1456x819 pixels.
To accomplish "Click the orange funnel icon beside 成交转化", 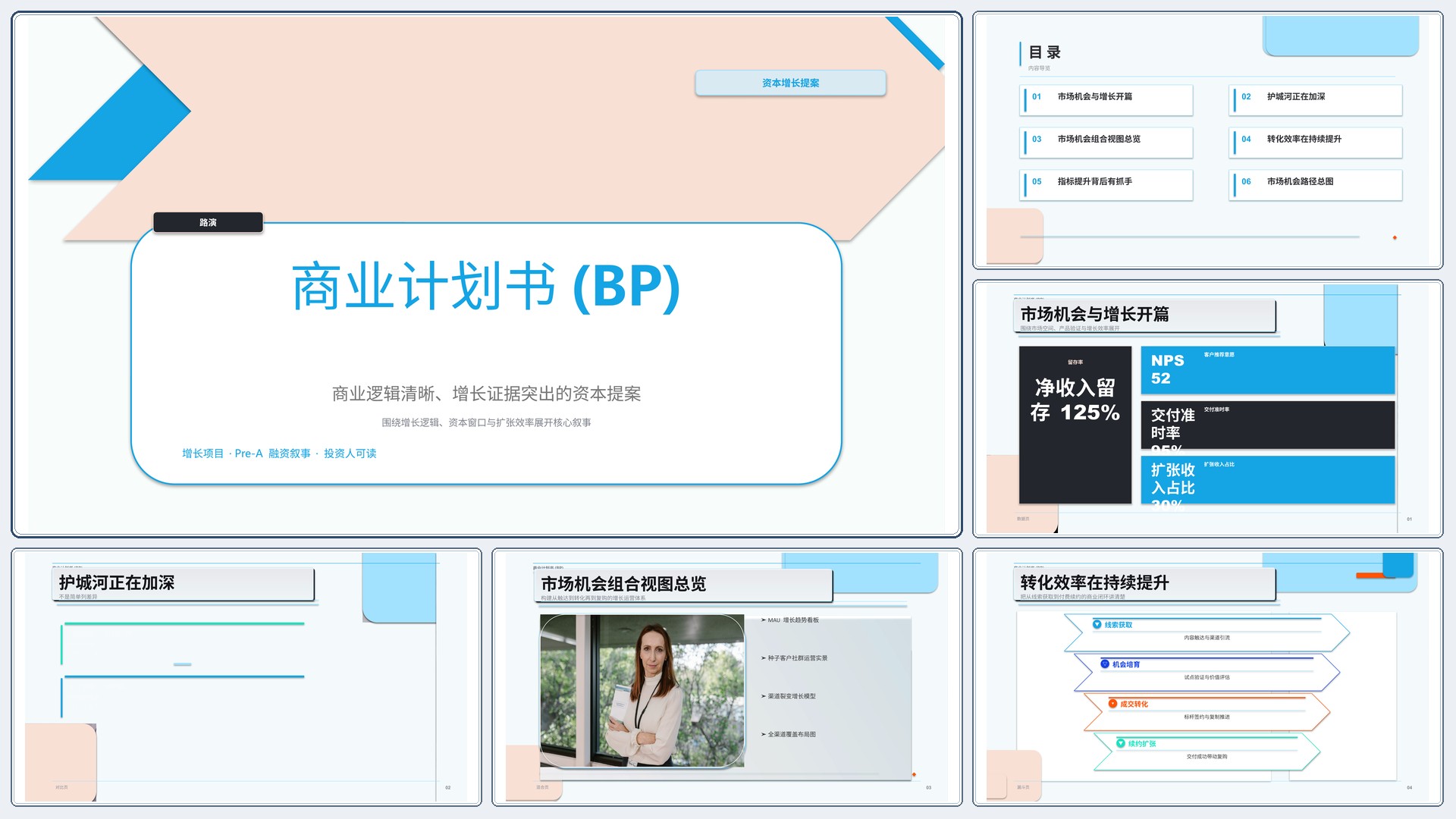I will point(1112,704).
